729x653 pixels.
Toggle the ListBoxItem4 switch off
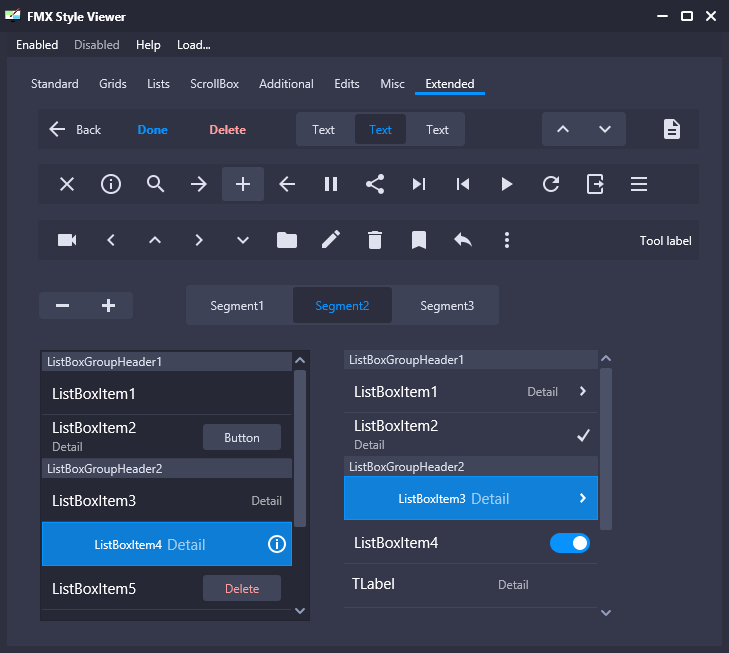[x=570, y=543]
